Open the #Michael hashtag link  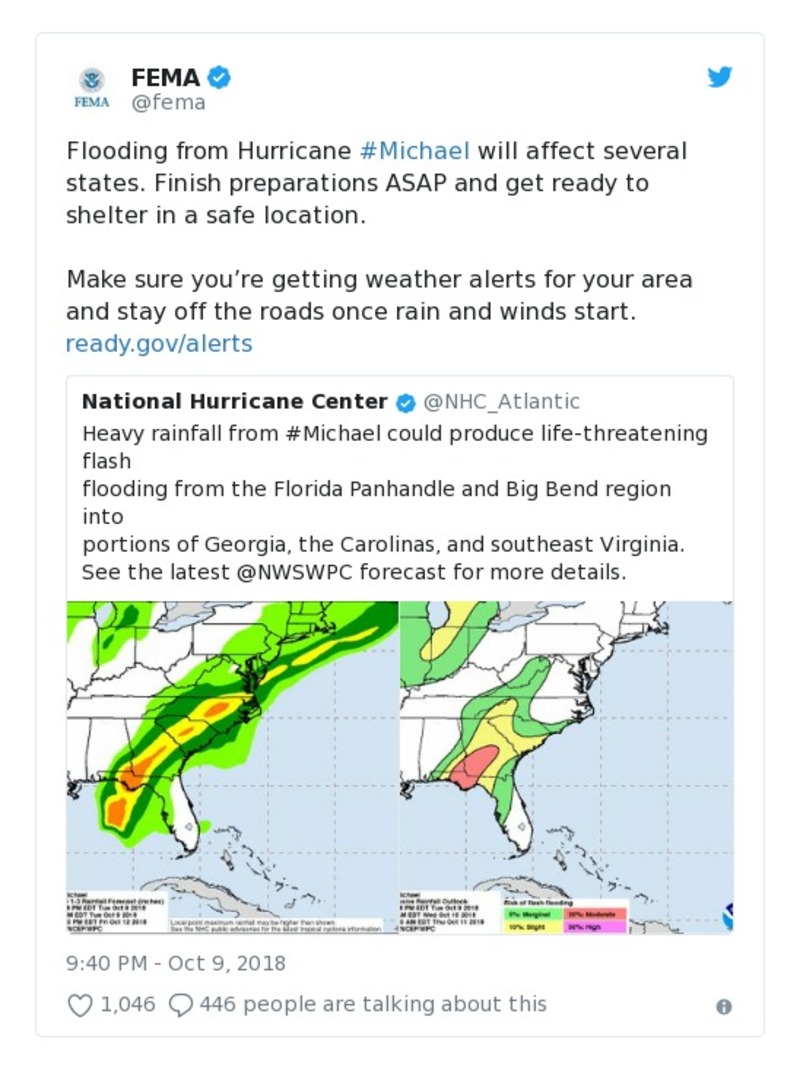[x=414, y=151]
